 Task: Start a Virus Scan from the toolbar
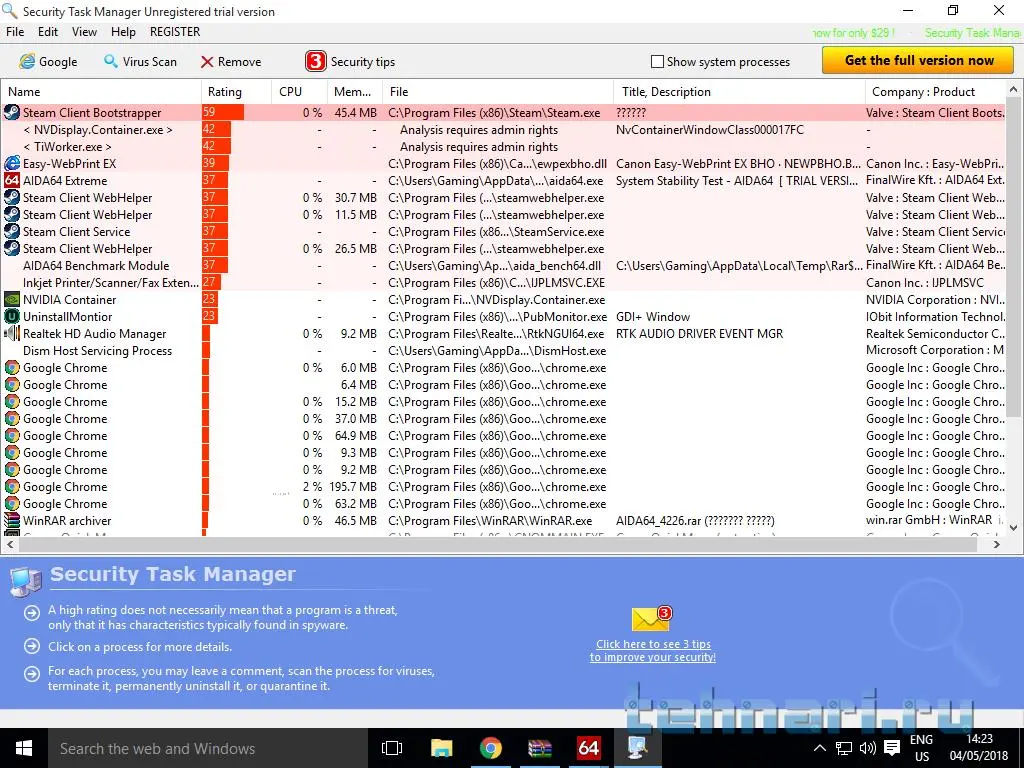(x=140, y=61)
